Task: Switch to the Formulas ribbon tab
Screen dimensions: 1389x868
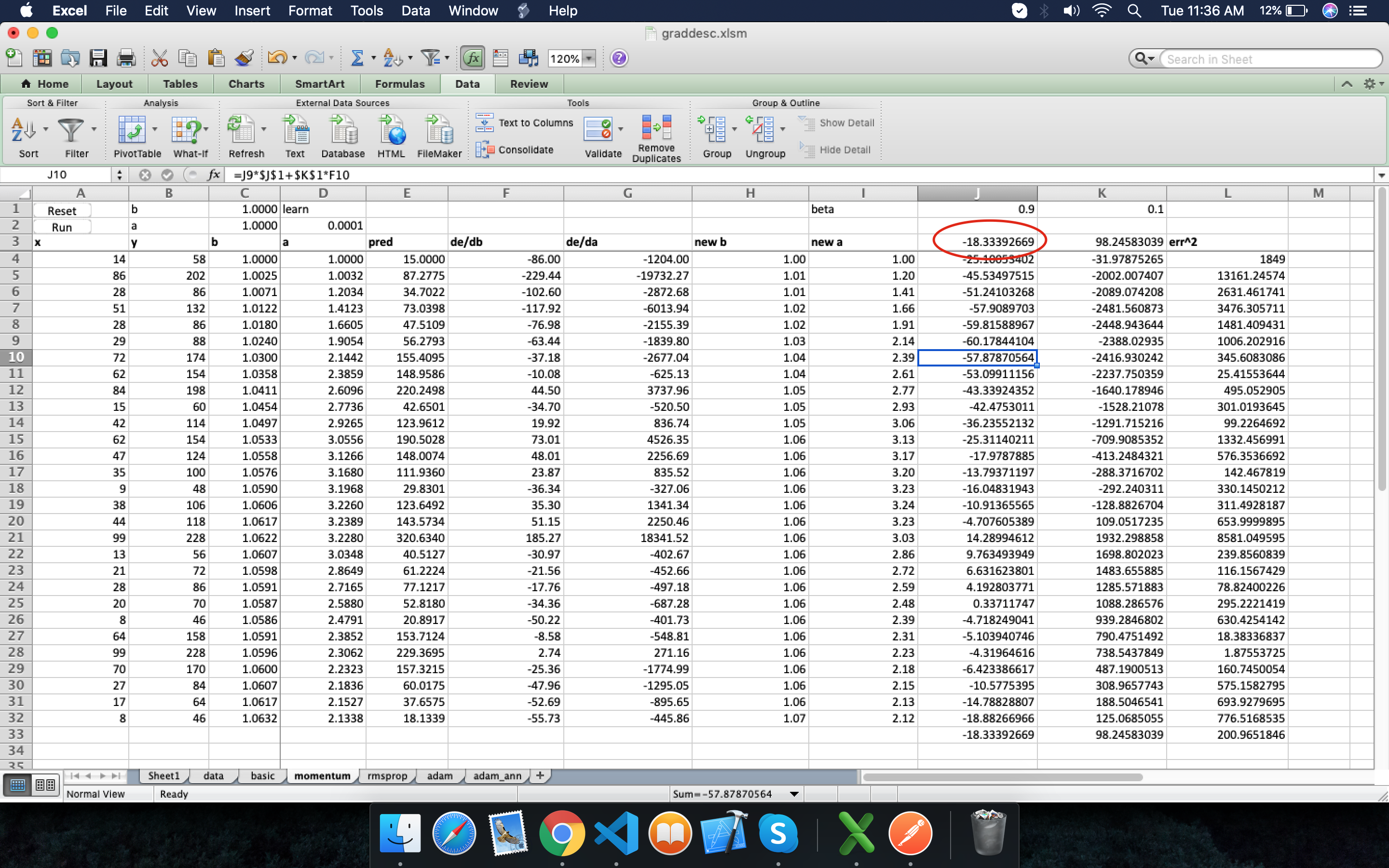Action: point(399,84)
